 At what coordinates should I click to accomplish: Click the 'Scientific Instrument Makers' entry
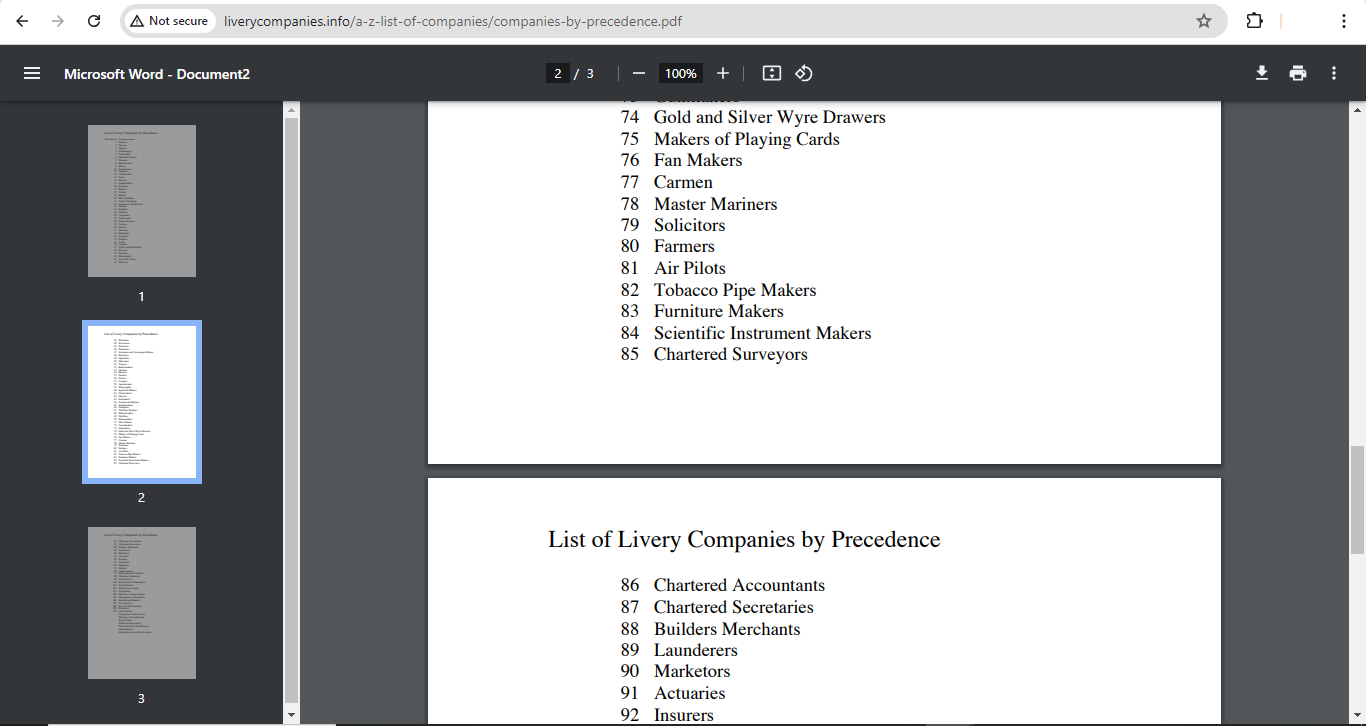[x=762, y=333]
